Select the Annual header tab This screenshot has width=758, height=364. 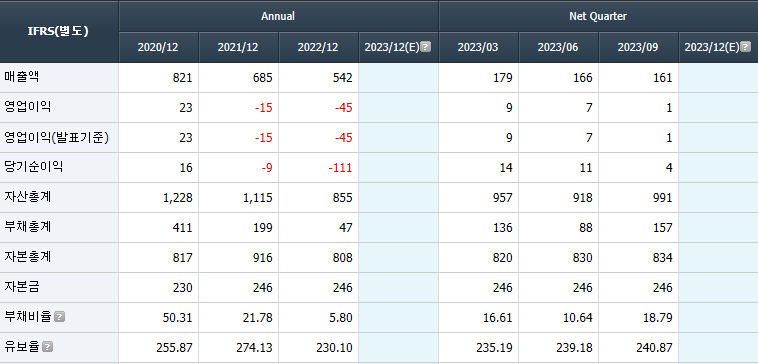278,16
